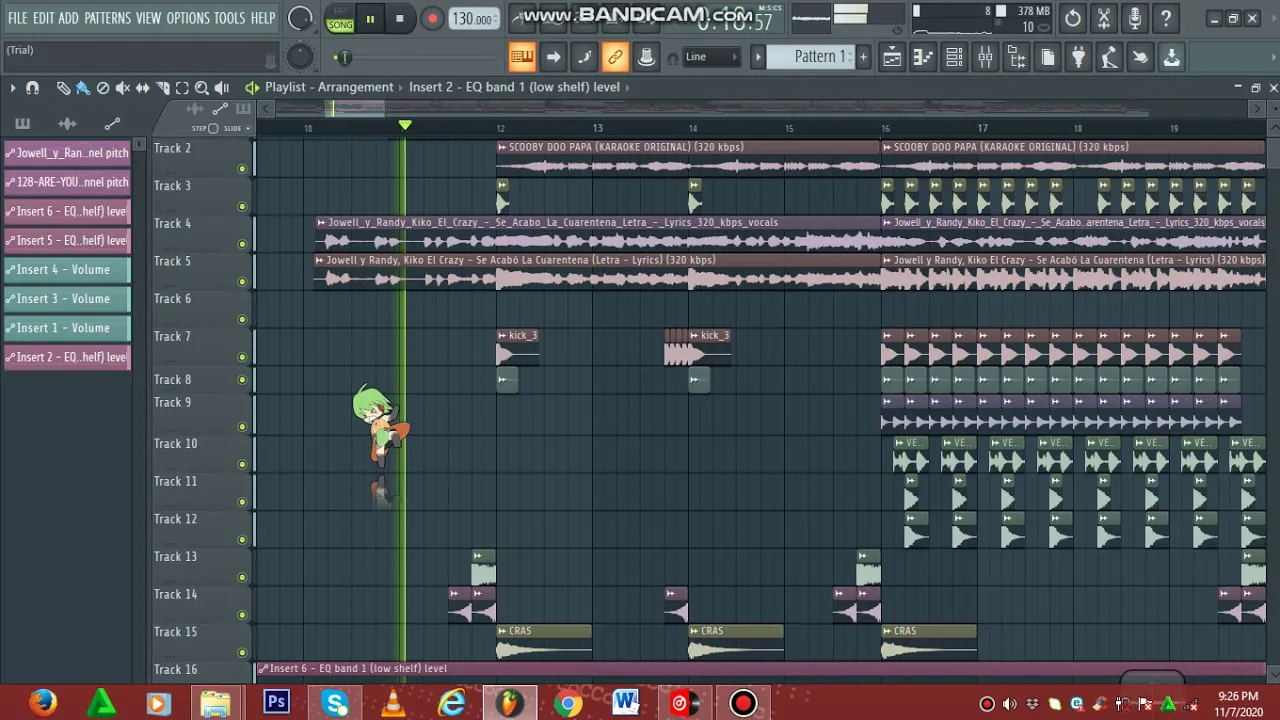Toggle typing keyboard to piano icon
1280x720 pixels.
522,57
